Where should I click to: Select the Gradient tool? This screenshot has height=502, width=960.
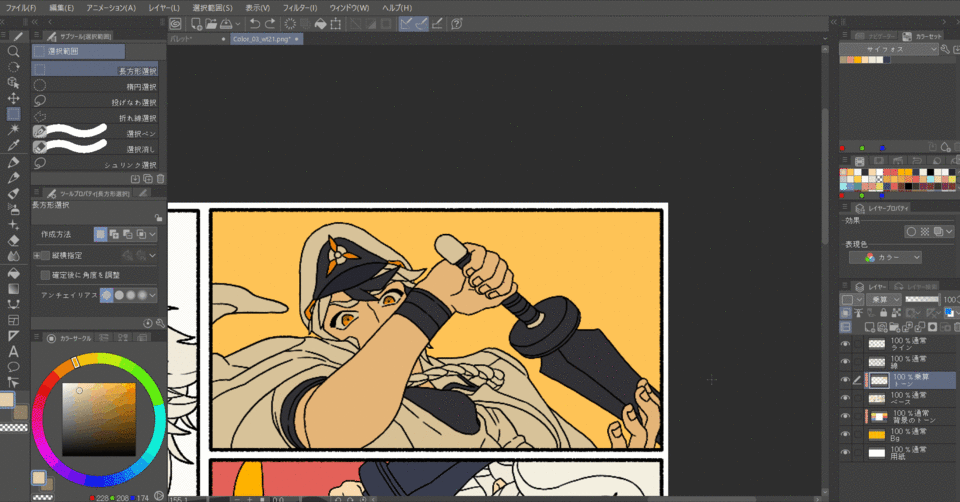tap(13, 288)
